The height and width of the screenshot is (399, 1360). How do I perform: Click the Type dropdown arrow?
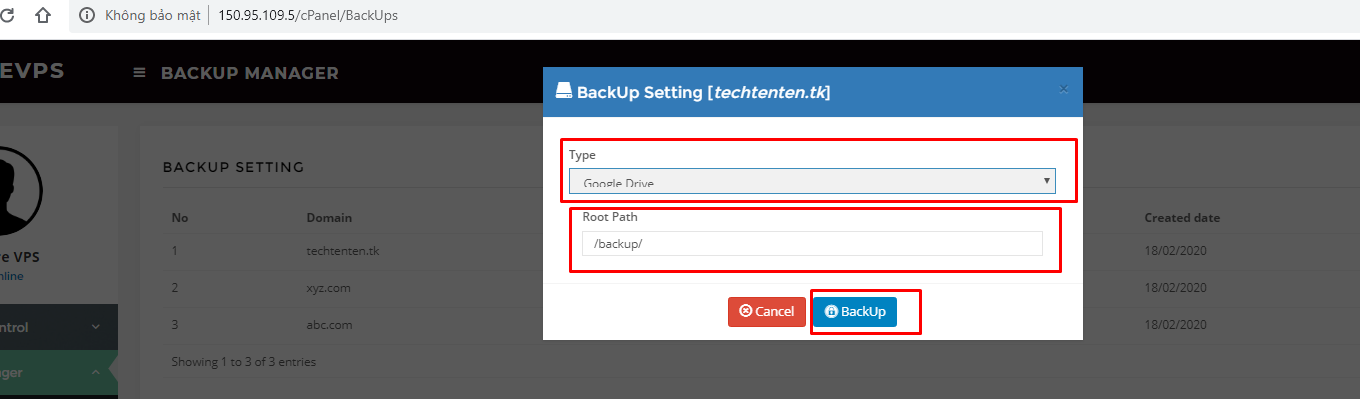pos(1047,181)
